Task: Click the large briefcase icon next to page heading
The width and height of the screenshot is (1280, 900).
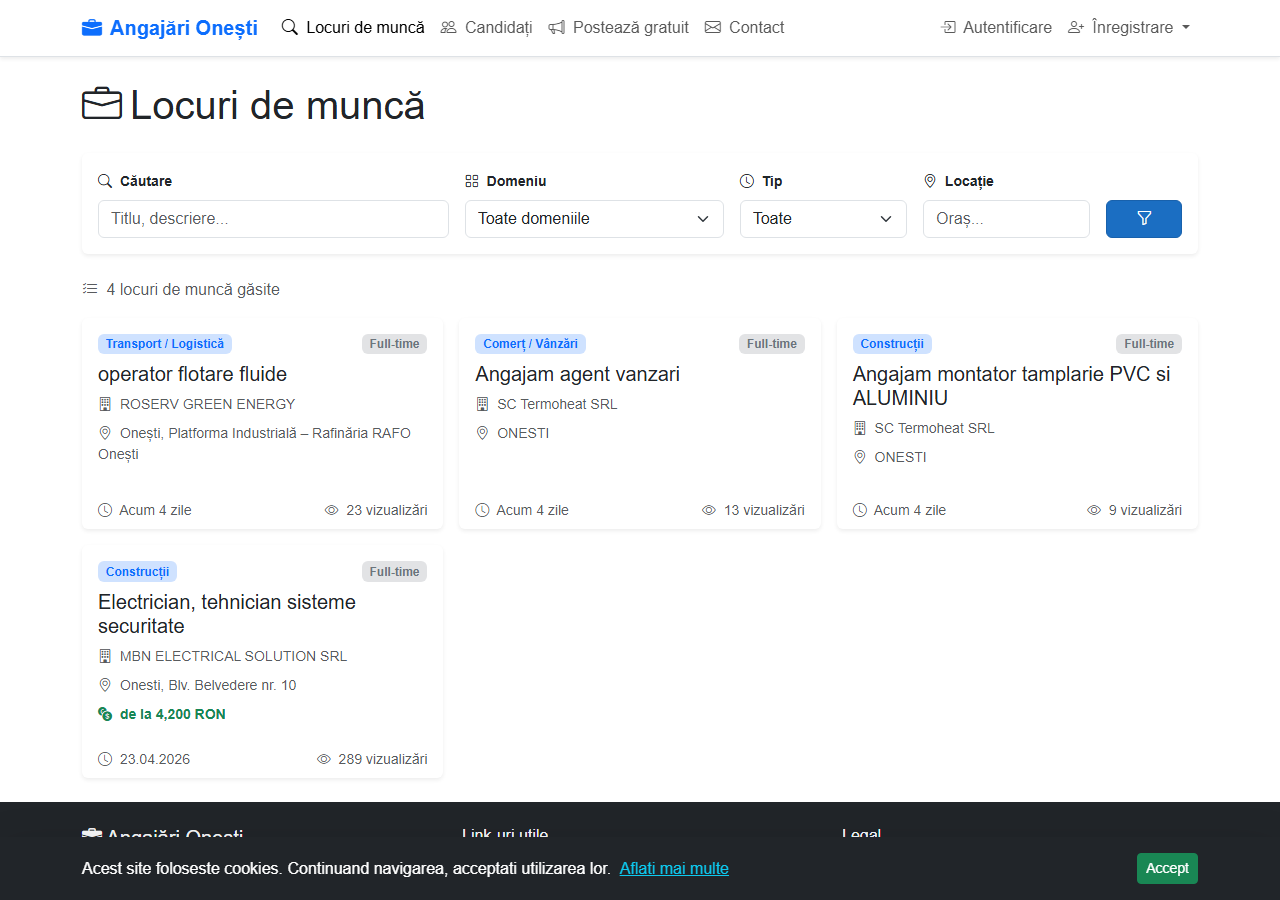Action: pos(102,105)
